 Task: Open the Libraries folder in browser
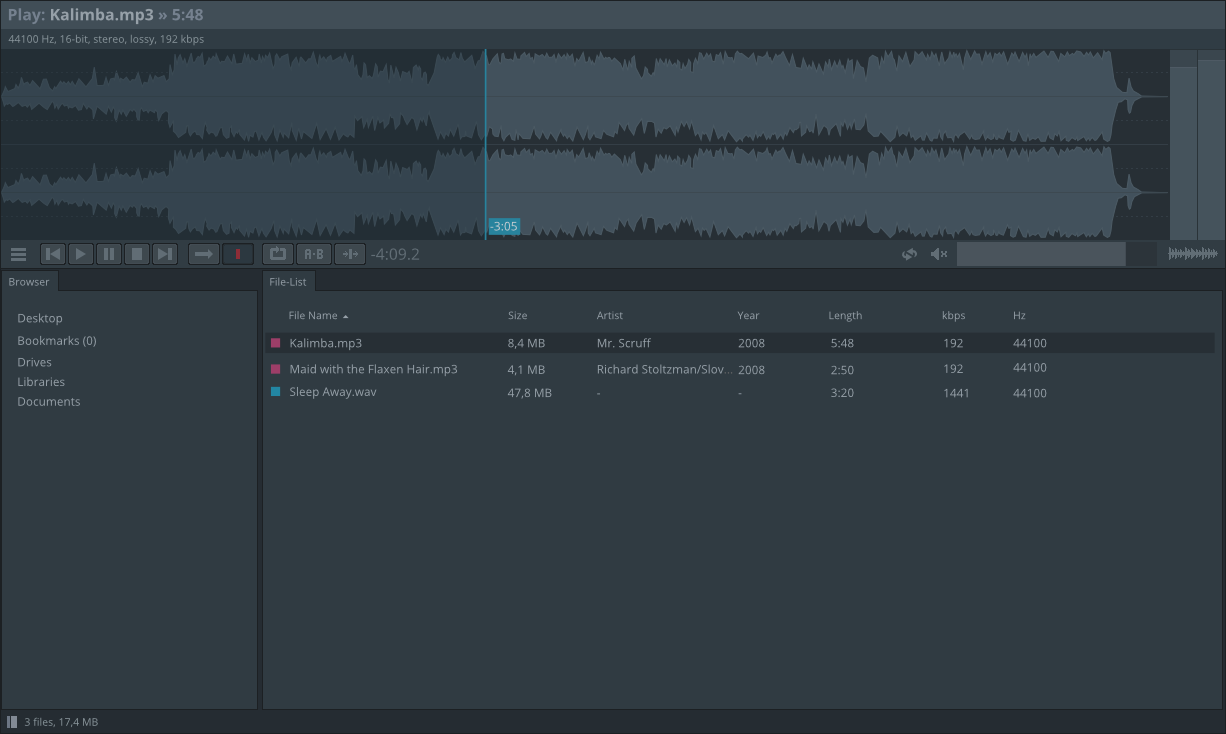[x=41, y=382]
